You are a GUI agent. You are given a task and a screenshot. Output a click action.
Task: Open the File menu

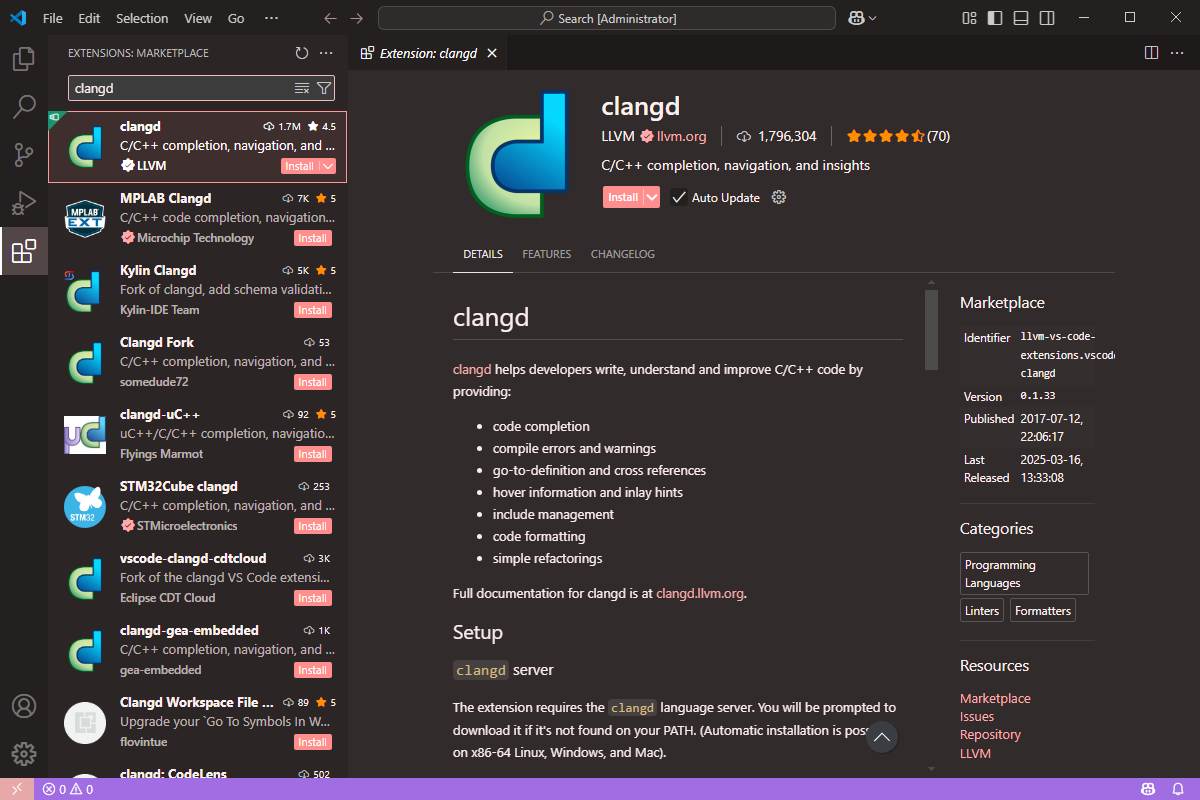(x=53, y=18)
